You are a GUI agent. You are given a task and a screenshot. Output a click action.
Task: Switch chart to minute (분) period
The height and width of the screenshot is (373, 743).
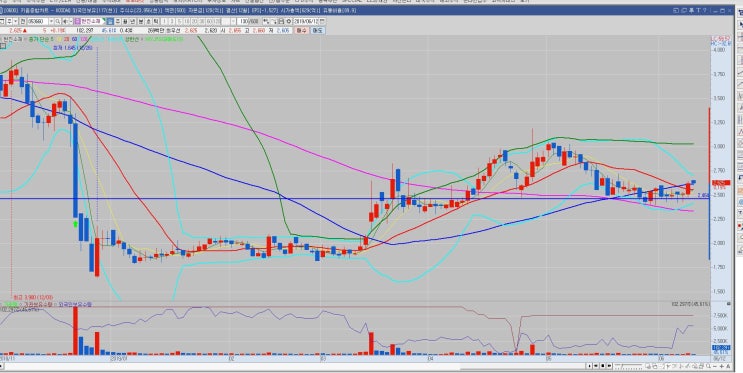[141, 21]
